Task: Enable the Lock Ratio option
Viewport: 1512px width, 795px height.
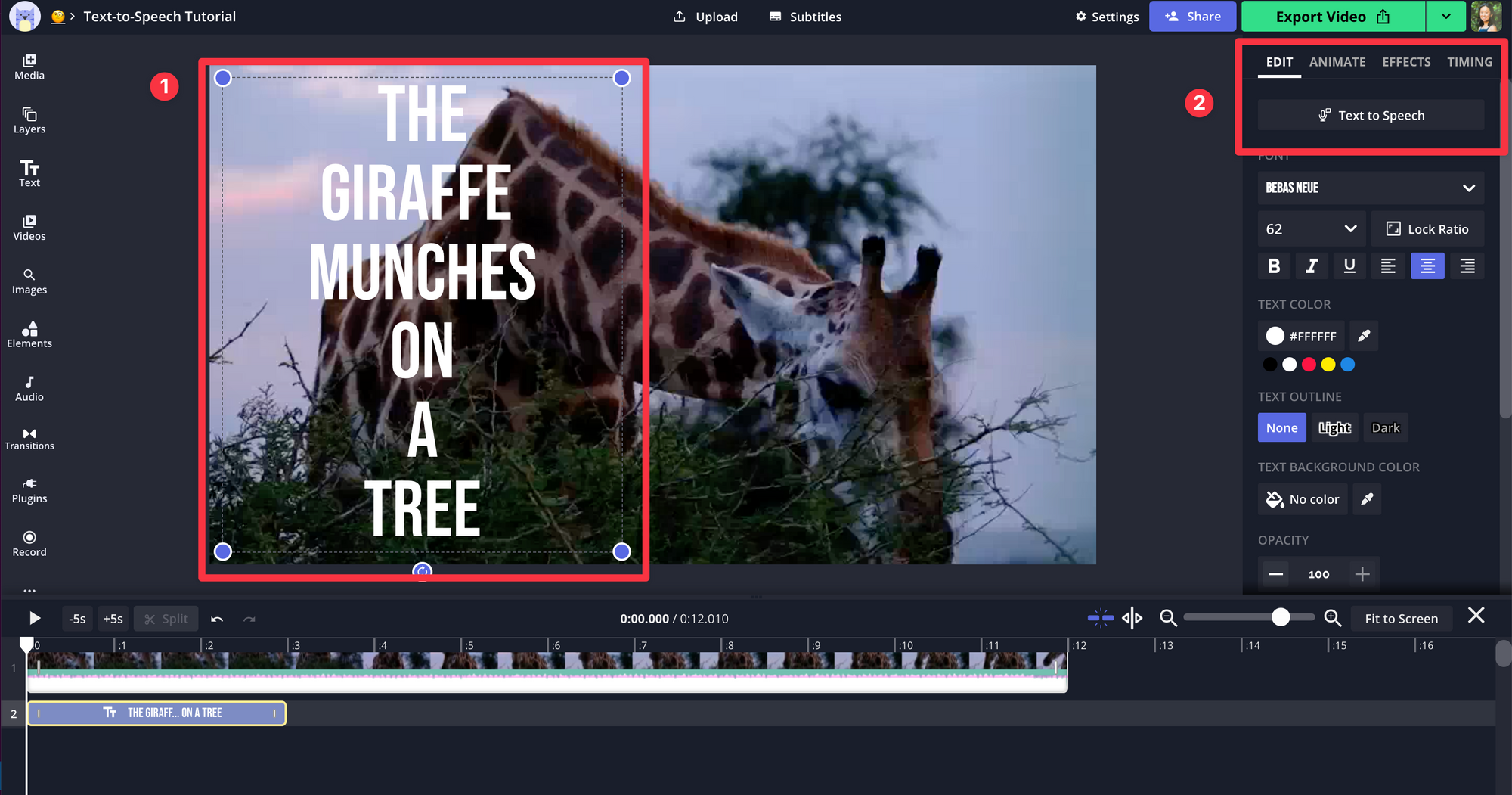Action: coord(1427,229)
